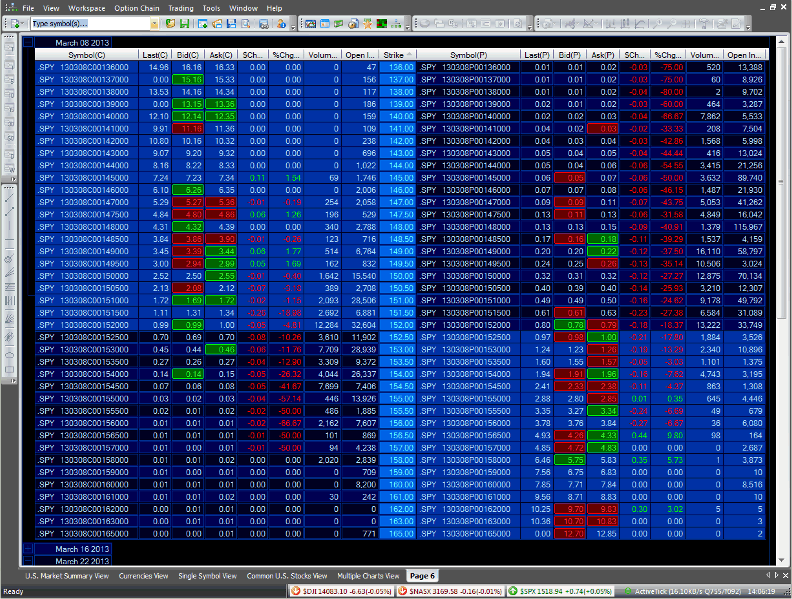Open the File menu

click(28, 8)
